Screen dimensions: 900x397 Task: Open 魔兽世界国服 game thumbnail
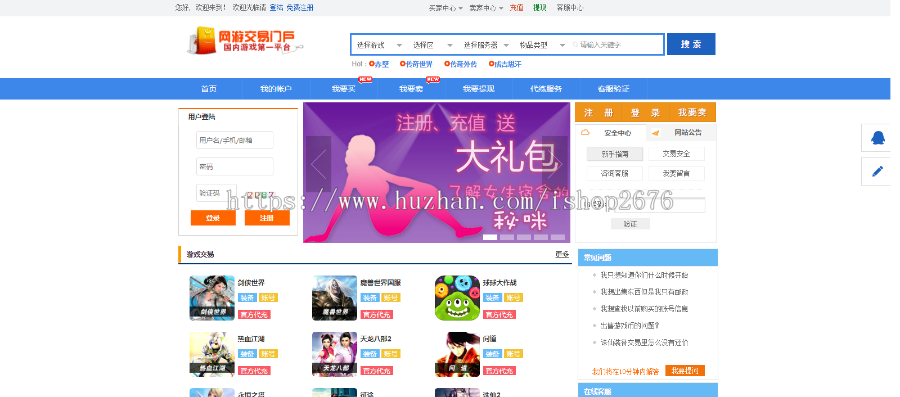coord(335,298)
